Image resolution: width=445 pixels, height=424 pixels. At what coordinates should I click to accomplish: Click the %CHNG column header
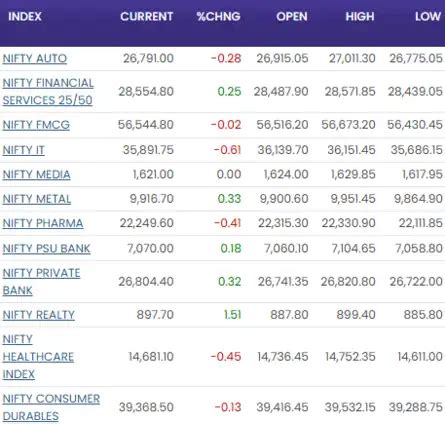[218, 16]
